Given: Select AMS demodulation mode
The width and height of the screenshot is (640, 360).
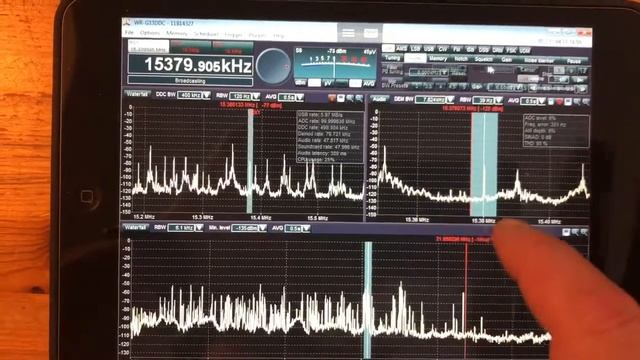Looking at the screenshot, I should pyautogui.click(x=402, y=49).
